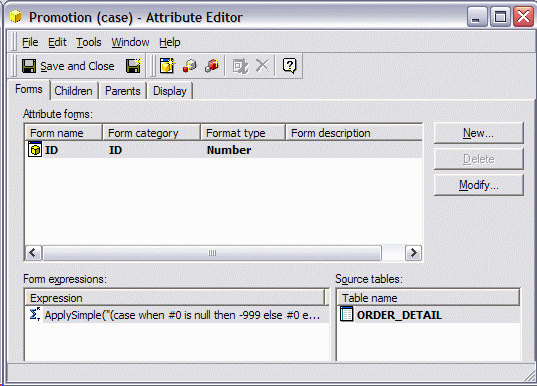Viewport: 537px width, 386px height.
Task: Click the left arrow of horizontal scrollbar
Action: point(33,253)
